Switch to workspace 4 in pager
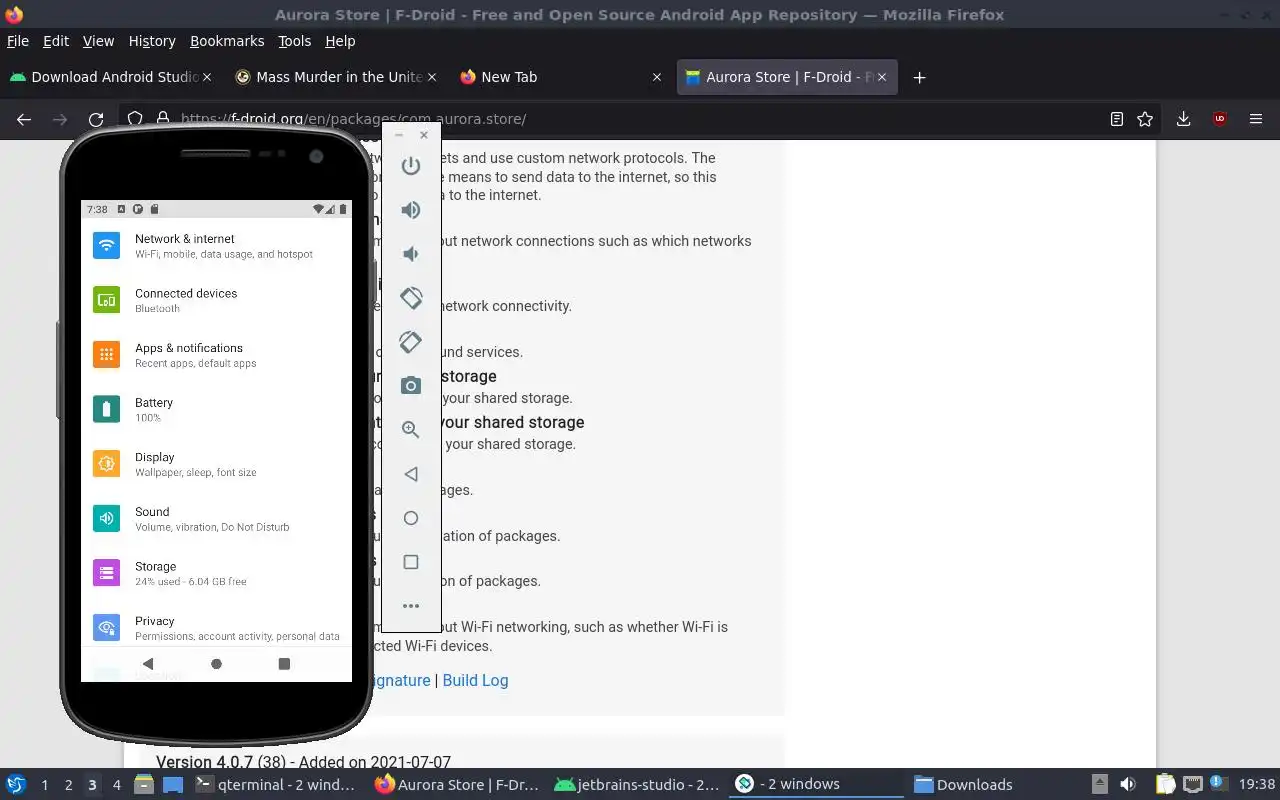Viewport: 1280px width, 800px height. (117, 785)
